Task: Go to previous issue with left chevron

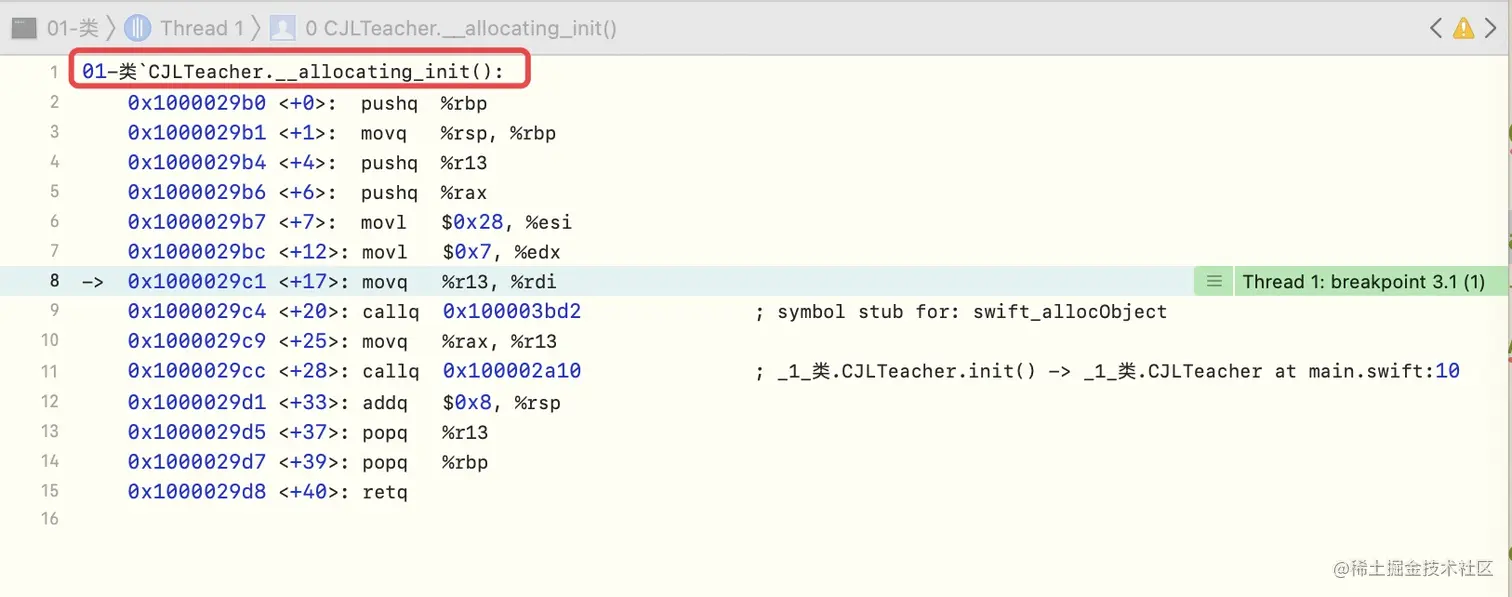Action: (x=1436, y=28)
